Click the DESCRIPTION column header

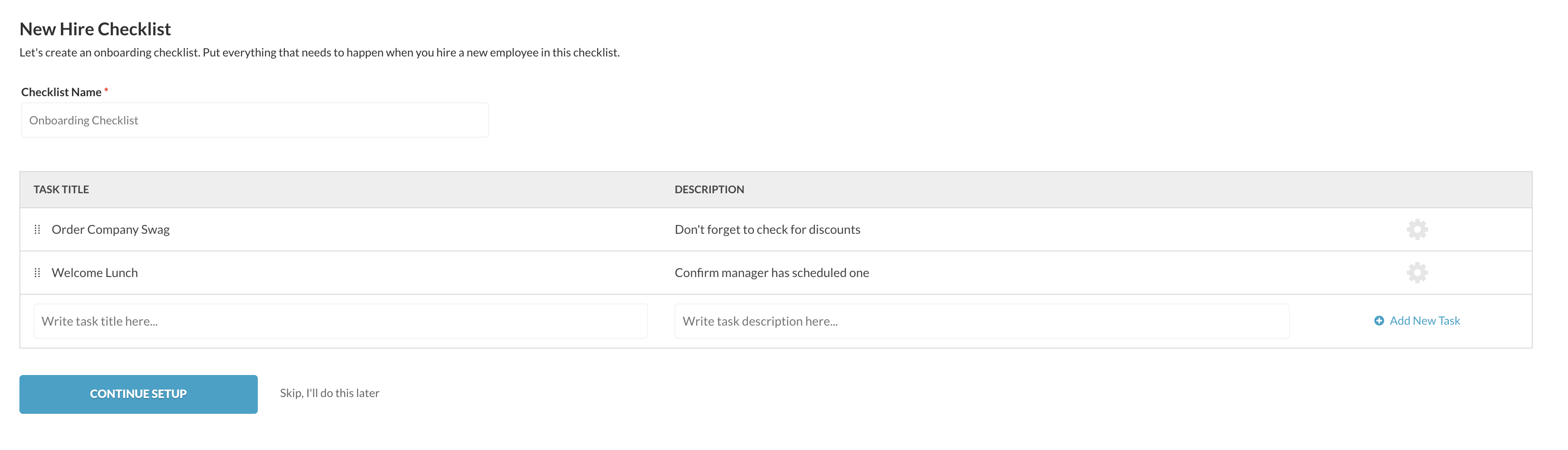tap(709, 189)
